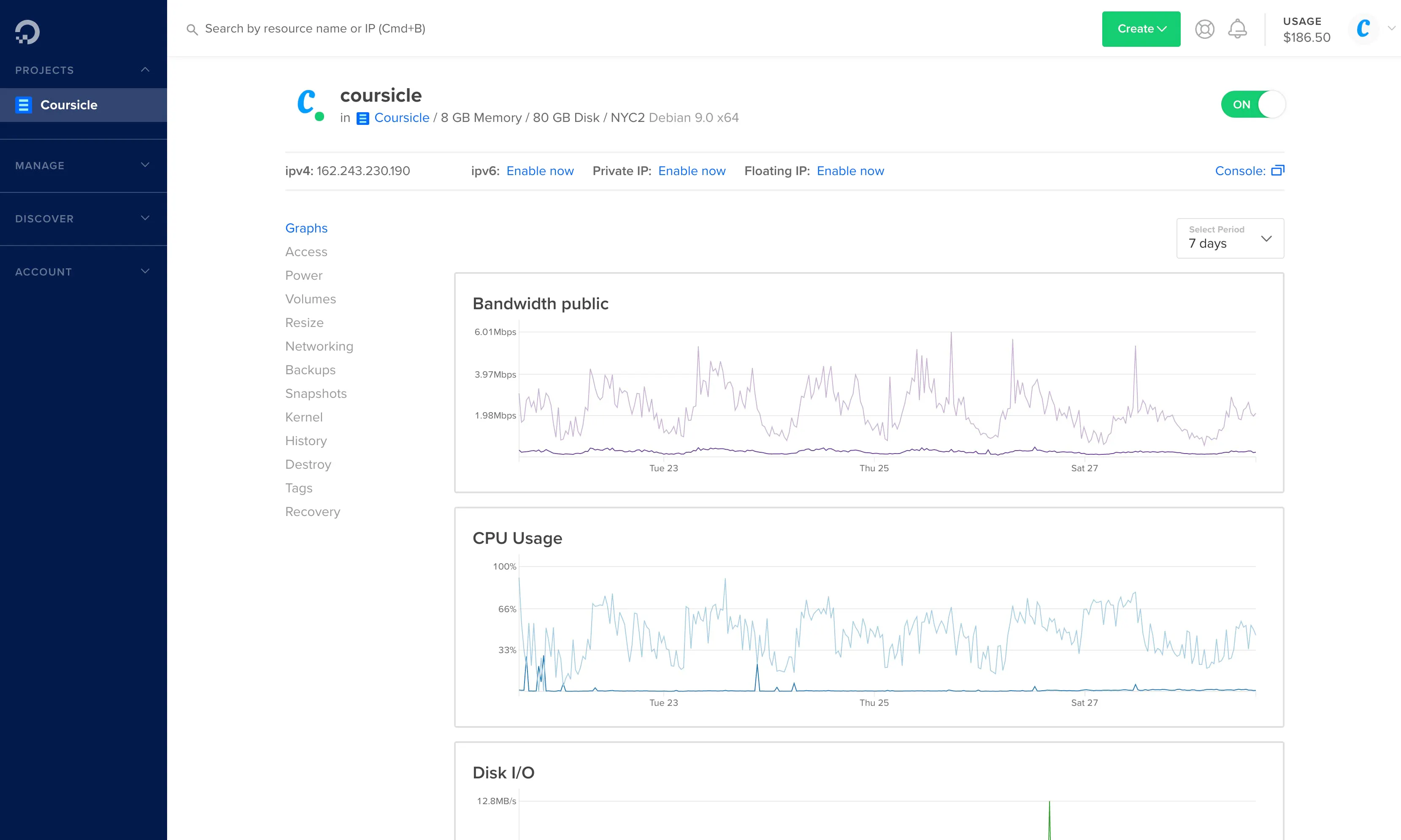Open the Networking tab
The width and height of the screenshot is (1401, 840).
coord(319,346)
